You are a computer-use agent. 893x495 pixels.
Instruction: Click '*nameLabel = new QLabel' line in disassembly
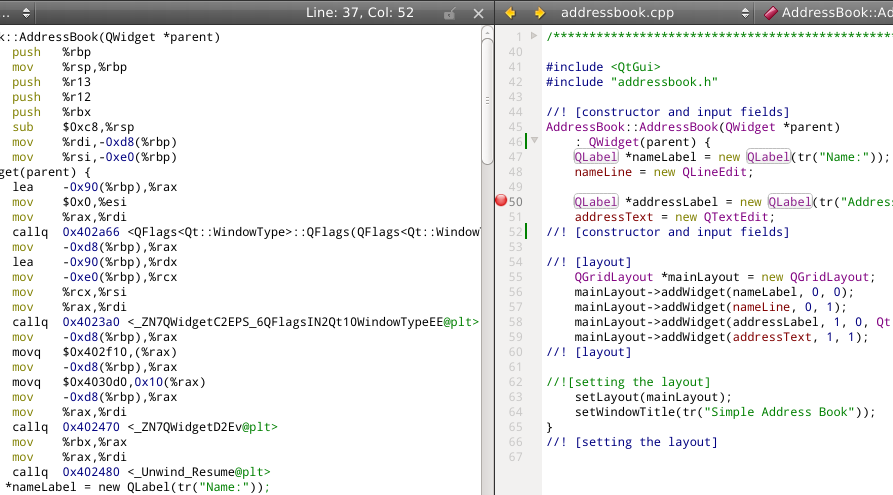[x=137, y=487]
